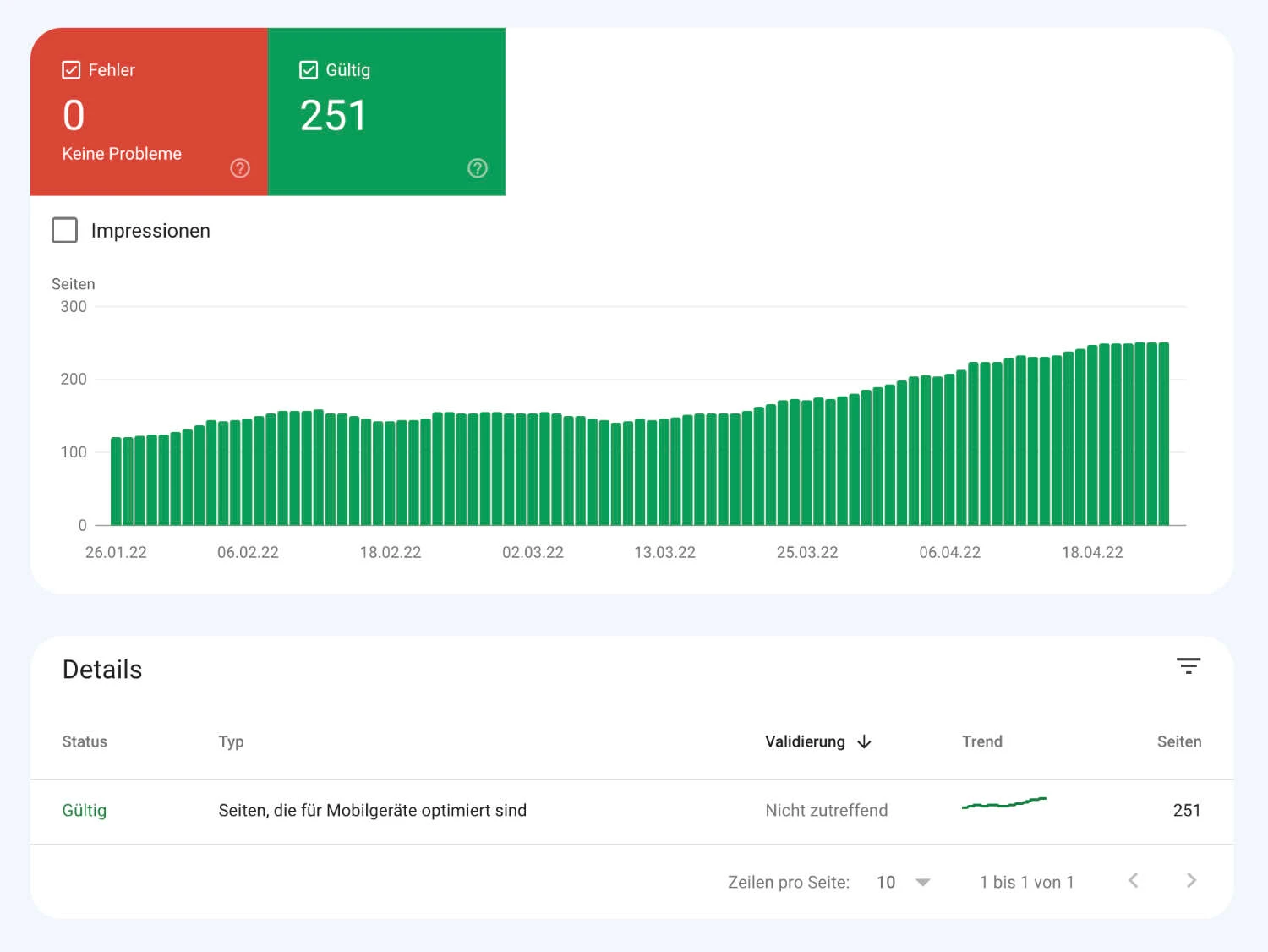The image size is (1268, 952).
Task: Enable the Impressionen checkbox
Action: click(65, 230)
